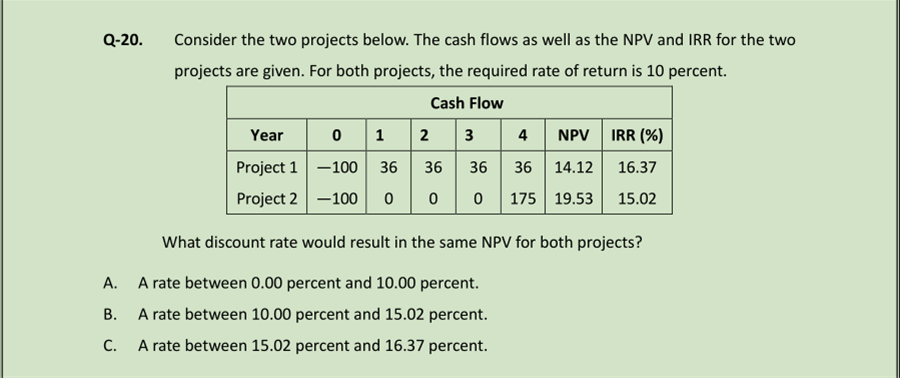The width and height of the screenshot is (900, 378).
Task: Click the year 4 column header
Action: [523, 135]
